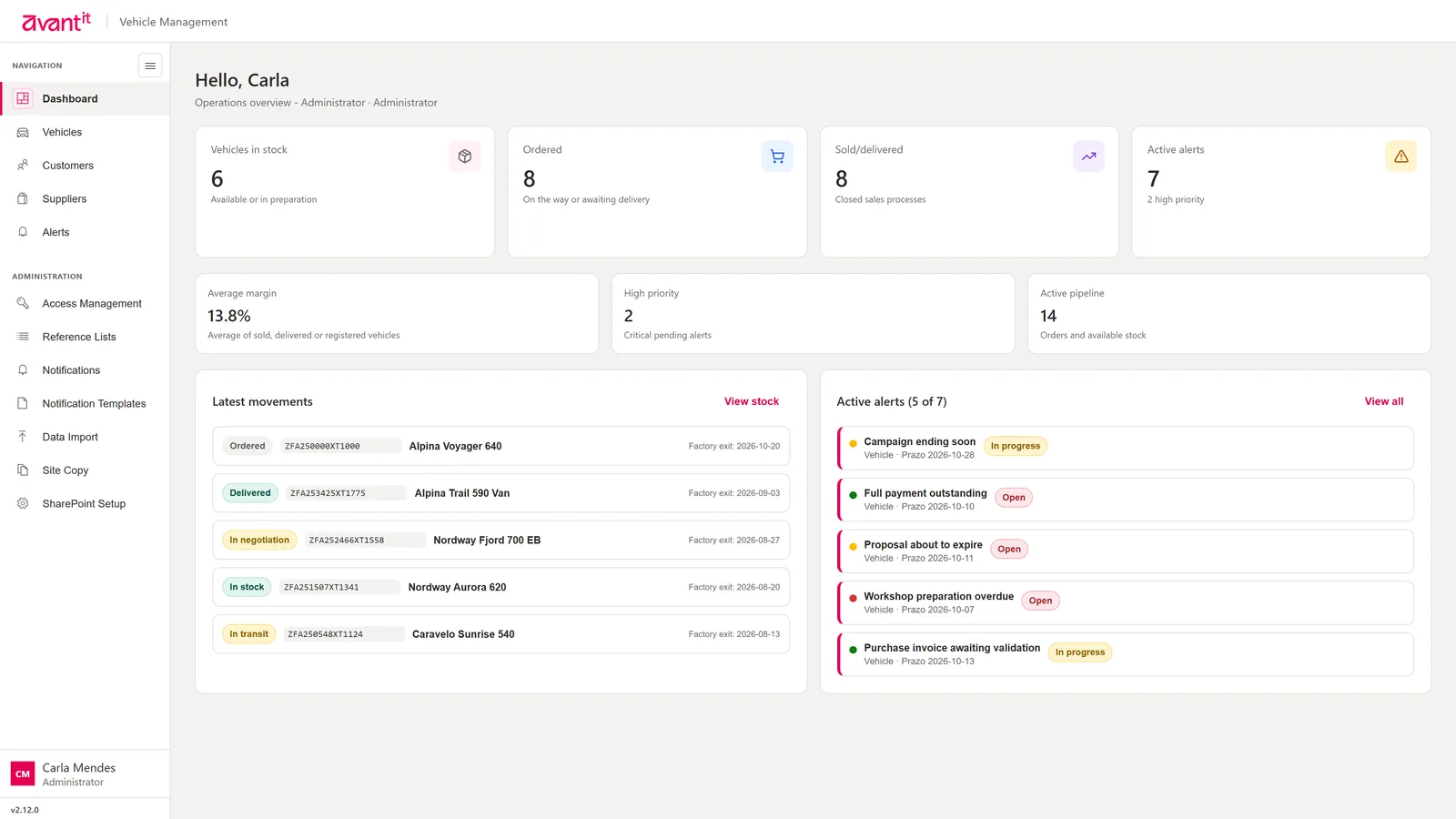Open the Workshop preparation overdue alert
This screenshot has height=819, width=1456.
tap(1126, 602)
